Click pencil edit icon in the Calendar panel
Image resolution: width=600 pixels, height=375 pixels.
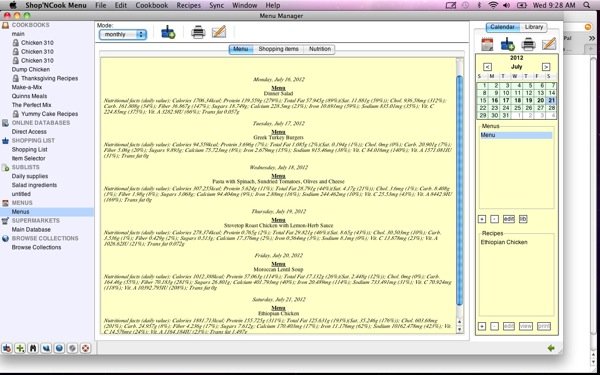pyautogui.click(x=549, y=44)
